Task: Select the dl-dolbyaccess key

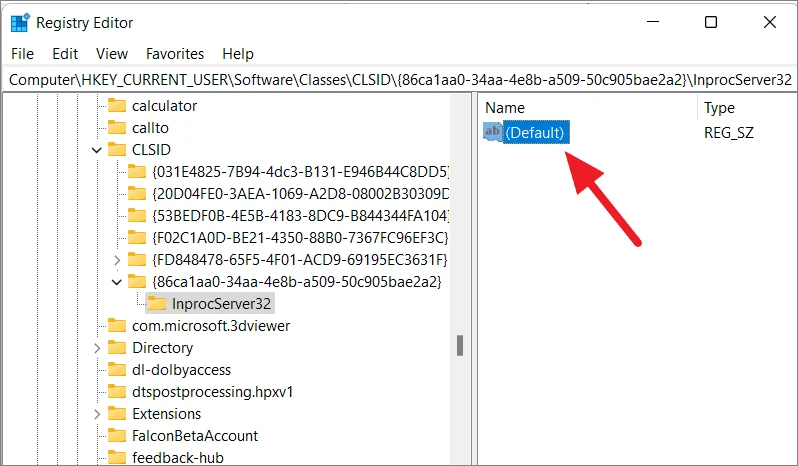Action: click(181, 369)
